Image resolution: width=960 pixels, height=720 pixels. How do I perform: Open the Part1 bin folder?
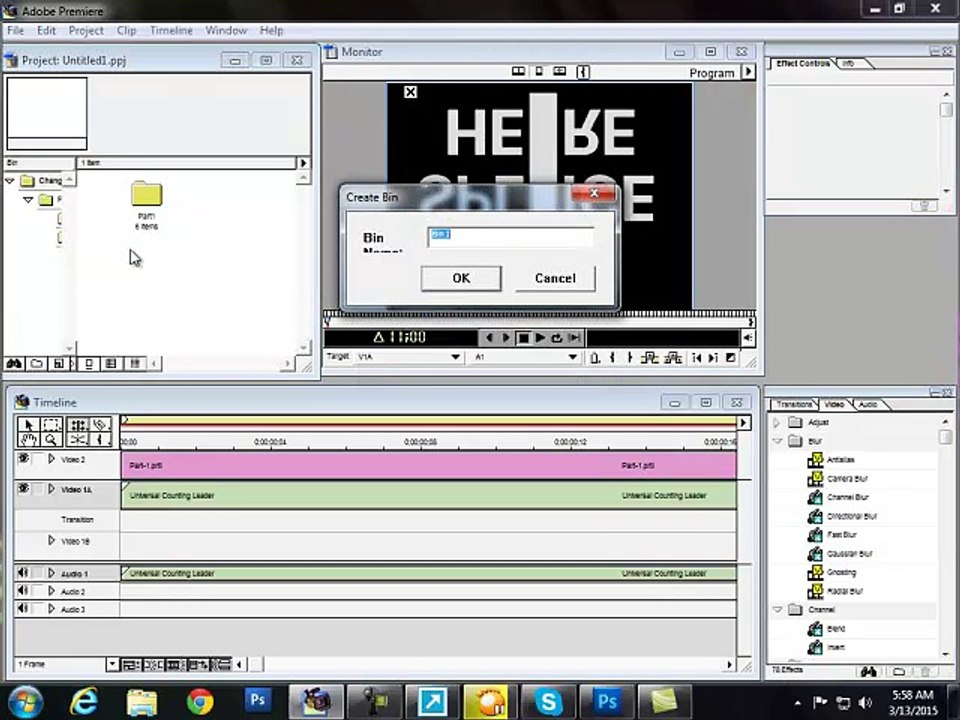pyautogui.click(x=146, y=195)
